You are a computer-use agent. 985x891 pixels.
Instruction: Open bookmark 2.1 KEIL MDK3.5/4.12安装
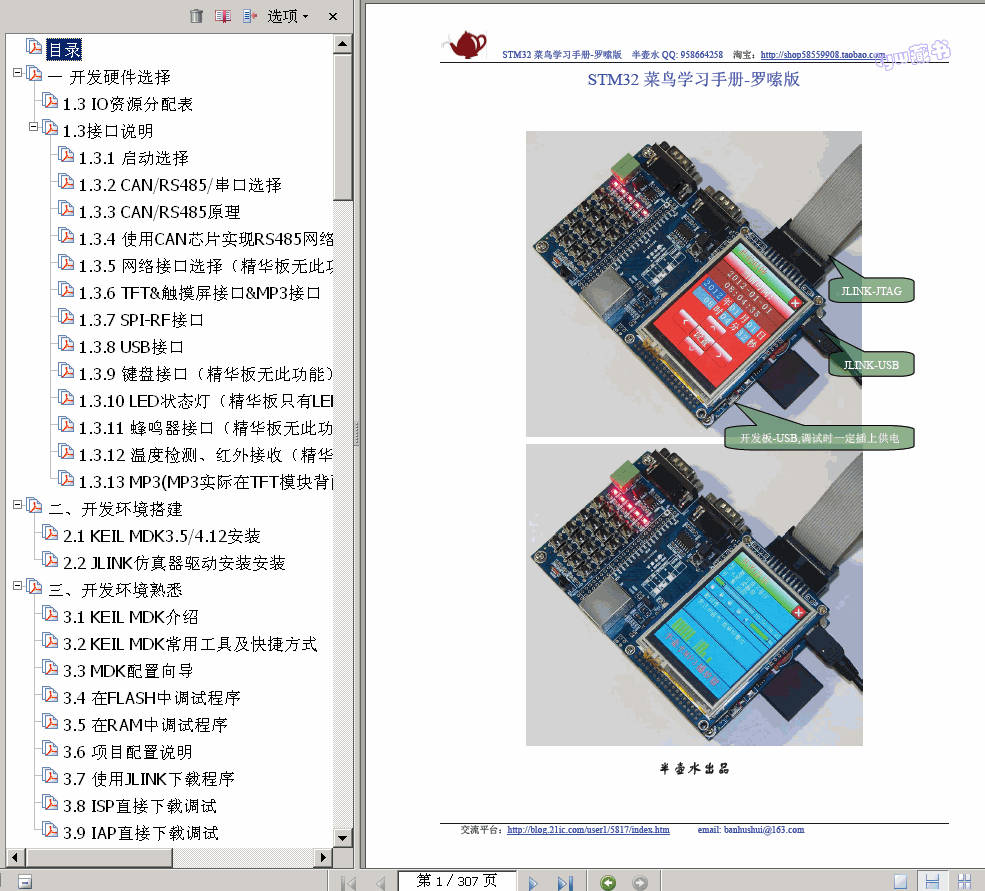[x=161, y=537]
